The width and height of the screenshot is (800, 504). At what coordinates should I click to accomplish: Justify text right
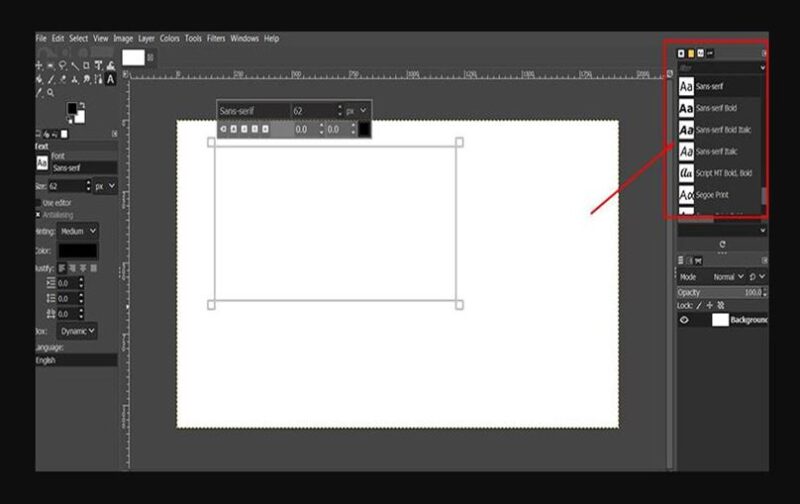coord(72,268)
